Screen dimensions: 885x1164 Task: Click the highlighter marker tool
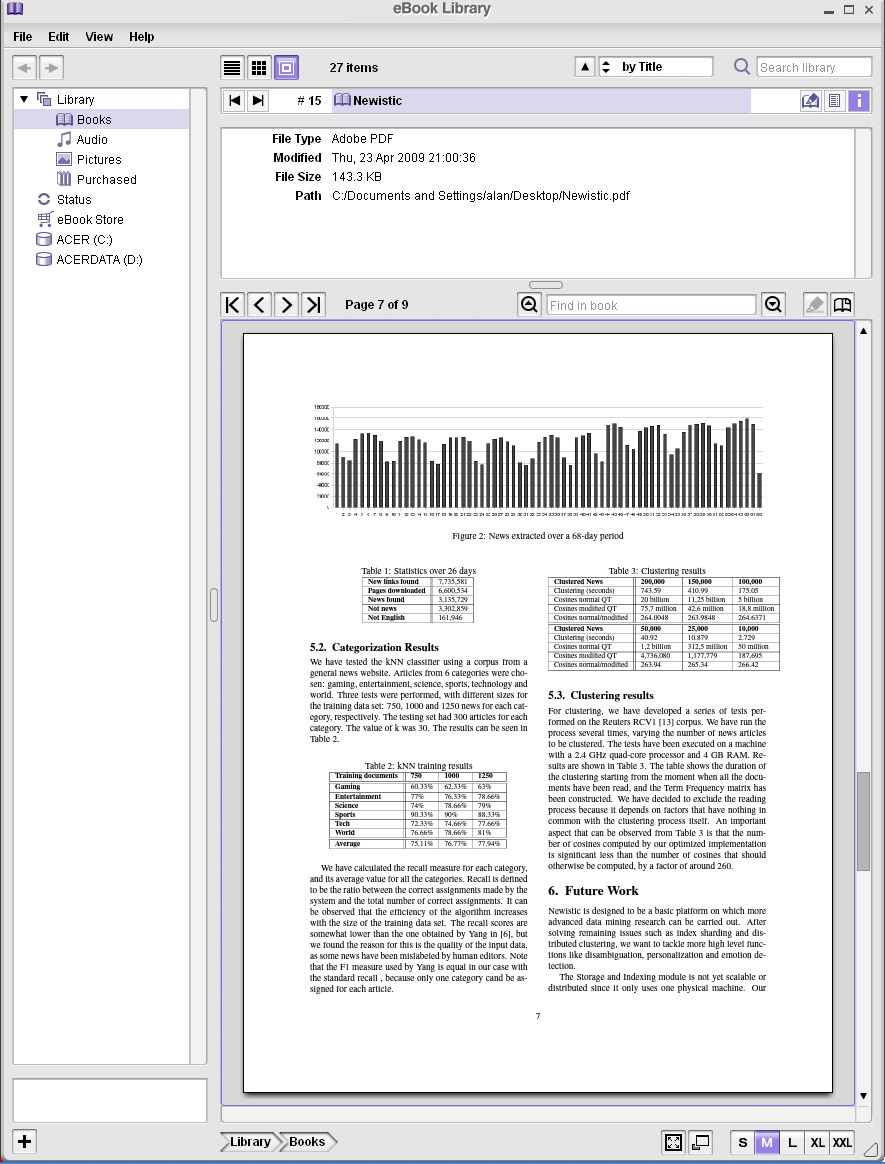(815, 304)
